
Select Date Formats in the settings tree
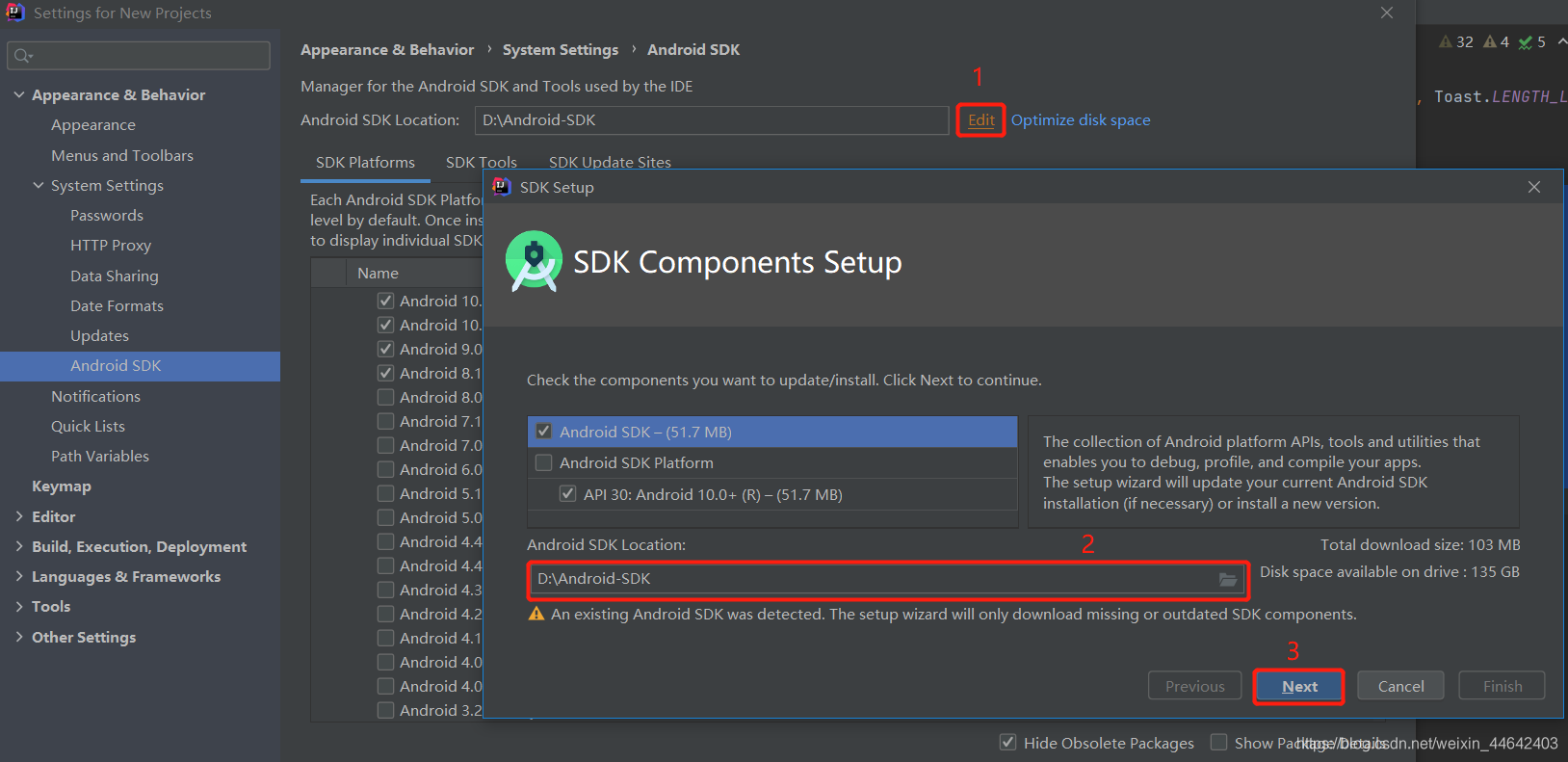pos(117,305)
